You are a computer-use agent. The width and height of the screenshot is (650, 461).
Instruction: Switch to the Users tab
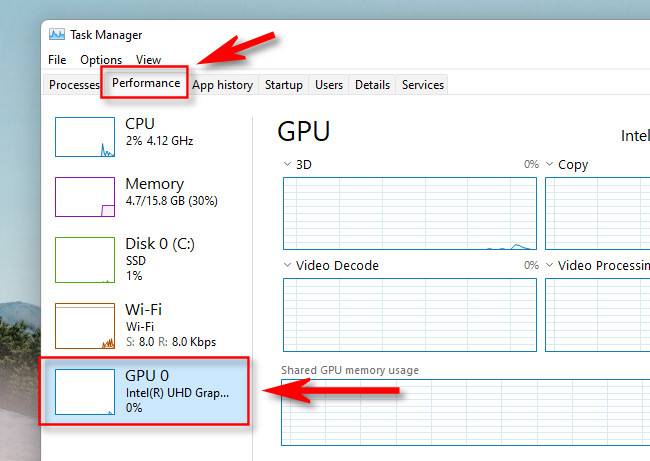click(329, 85)
